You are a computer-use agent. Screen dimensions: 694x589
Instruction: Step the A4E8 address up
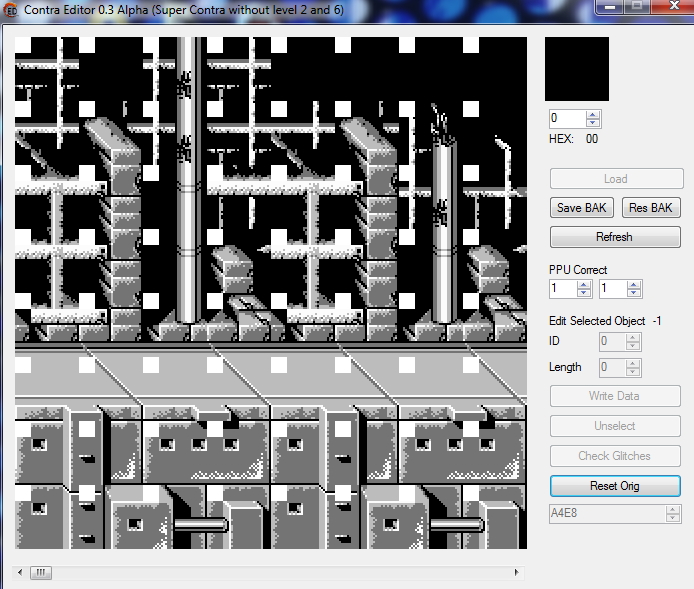pyautogui.click(x=673, y=509)
